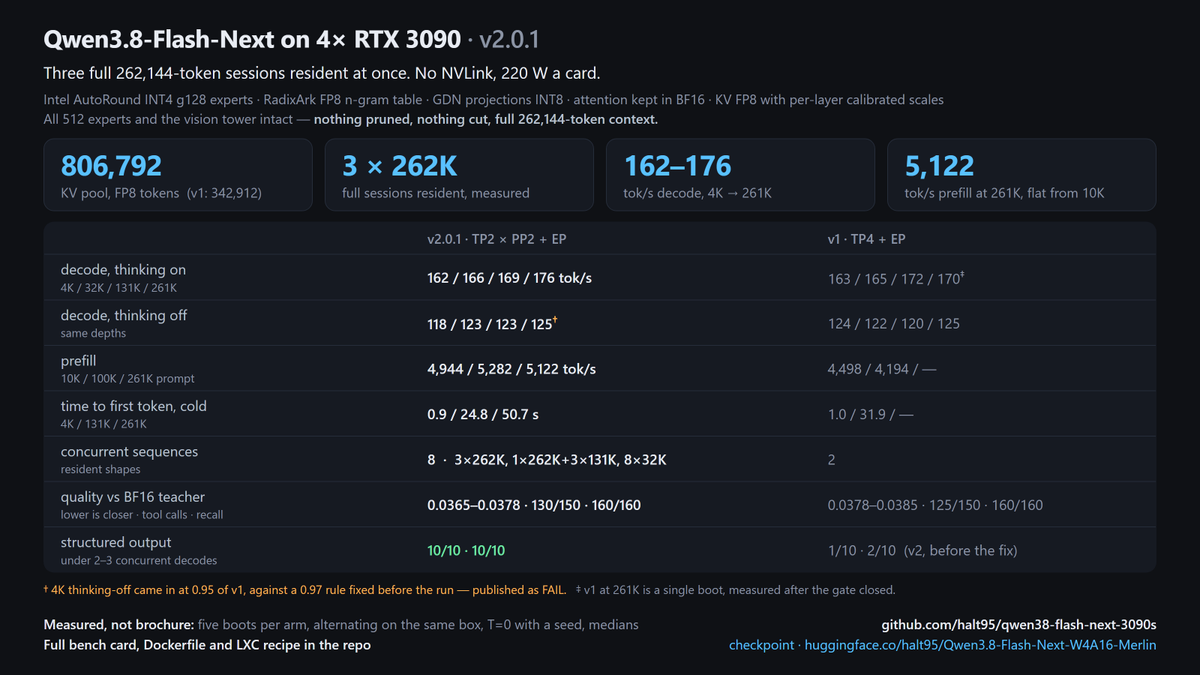This screenshot has width=1200, height=675.
Task: Click the "time to first token, cold" row label
Action: pos(134,406)
